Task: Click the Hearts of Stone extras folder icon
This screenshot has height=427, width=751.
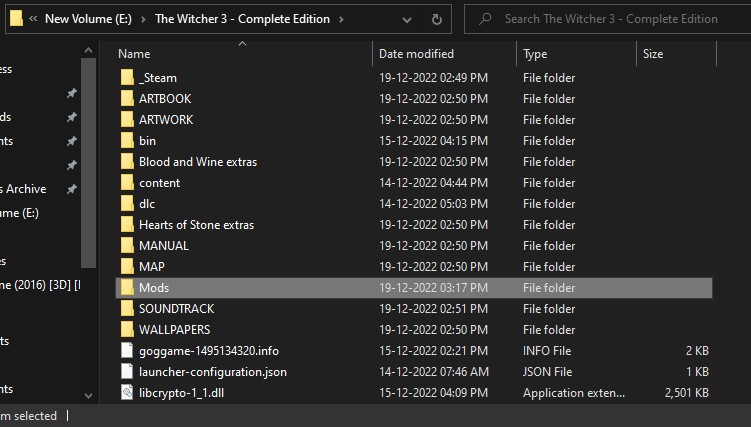Action: click(127, 225)
